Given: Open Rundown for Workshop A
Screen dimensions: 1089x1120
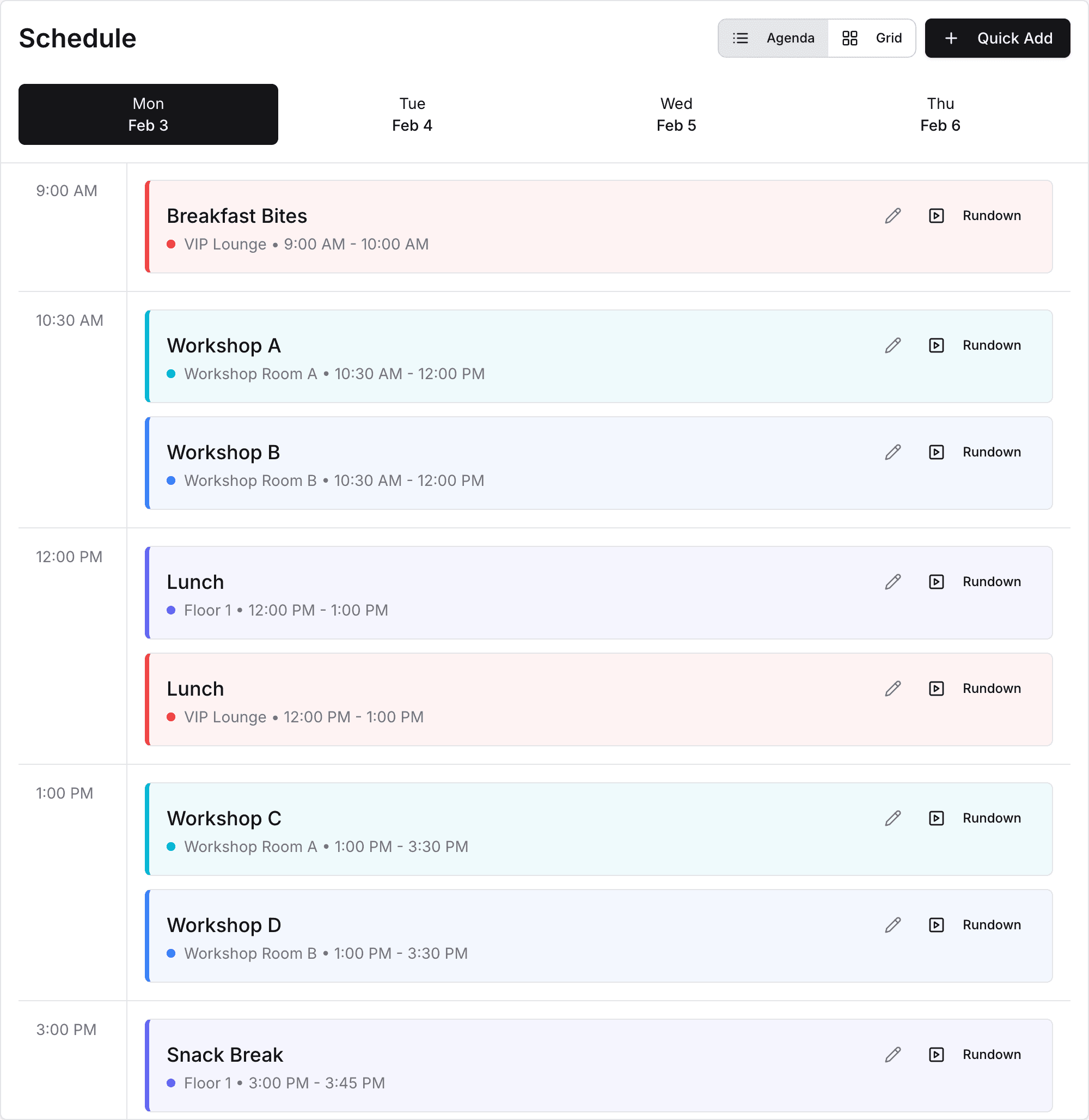Looking at the screenshot, I should (x=976, y=346).
